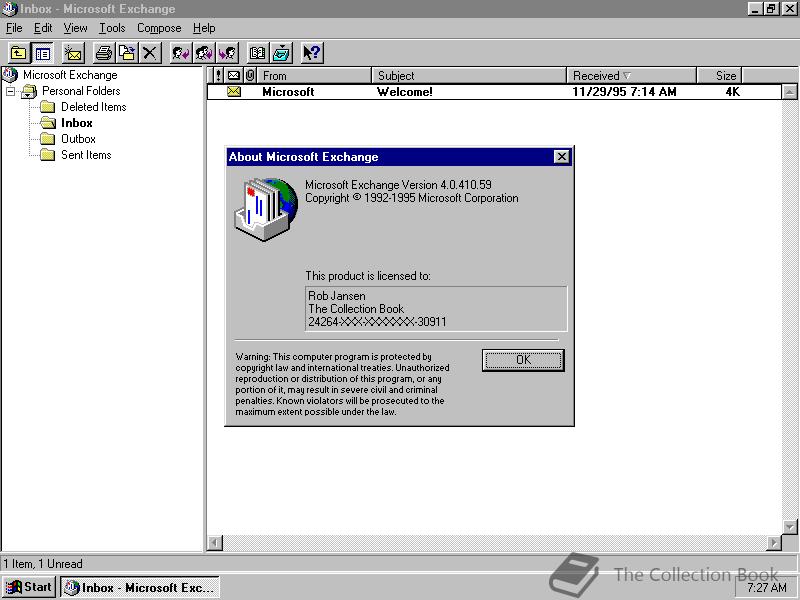800x600 pixels.
Task: Open the Address Book icon
Action: point(258,53)
